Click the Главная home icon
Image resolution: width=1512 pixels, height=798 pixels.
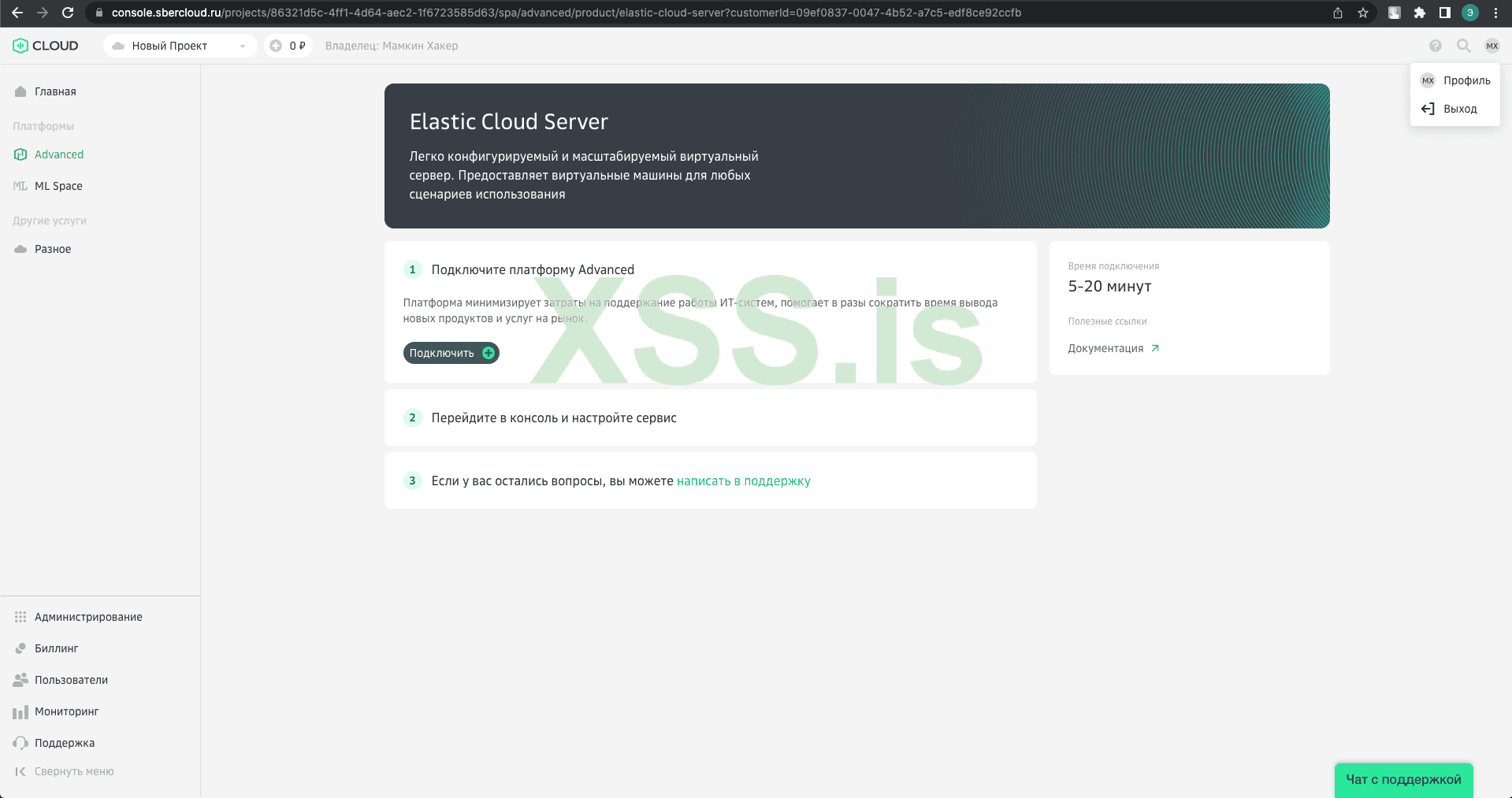[x=20, y=91]
